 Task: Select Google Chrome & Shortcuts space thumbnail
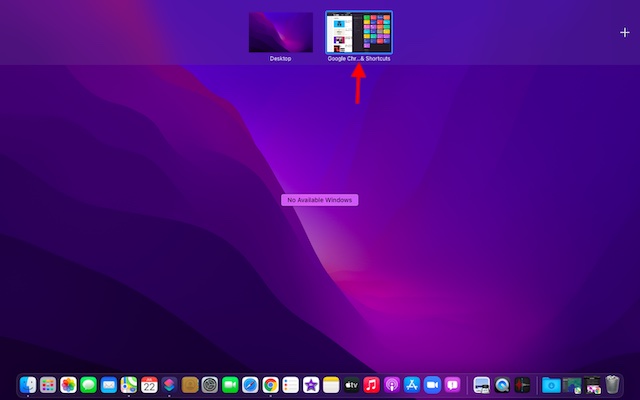359,33
